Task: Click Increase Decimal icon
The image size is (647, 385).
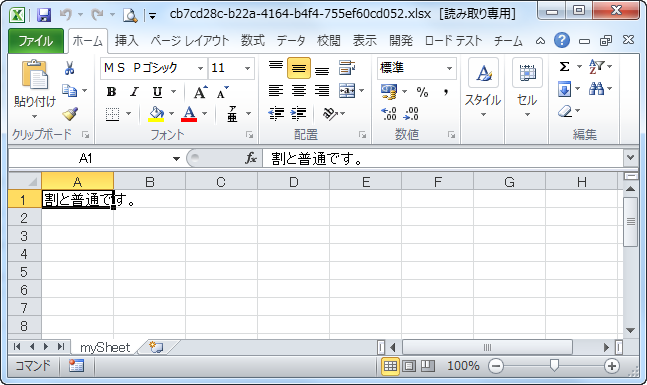Action: point(389,113)
